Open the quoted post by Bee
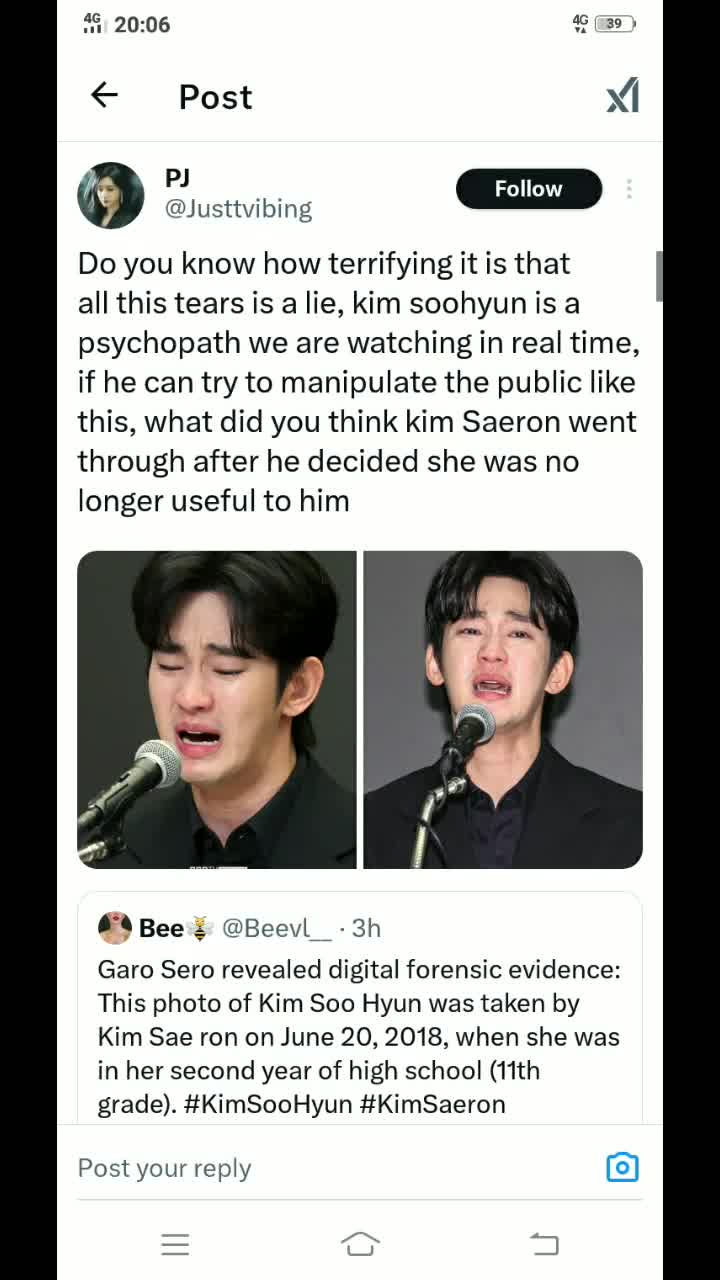Viewport: 720px width, 1280px height. (360, 1008)
